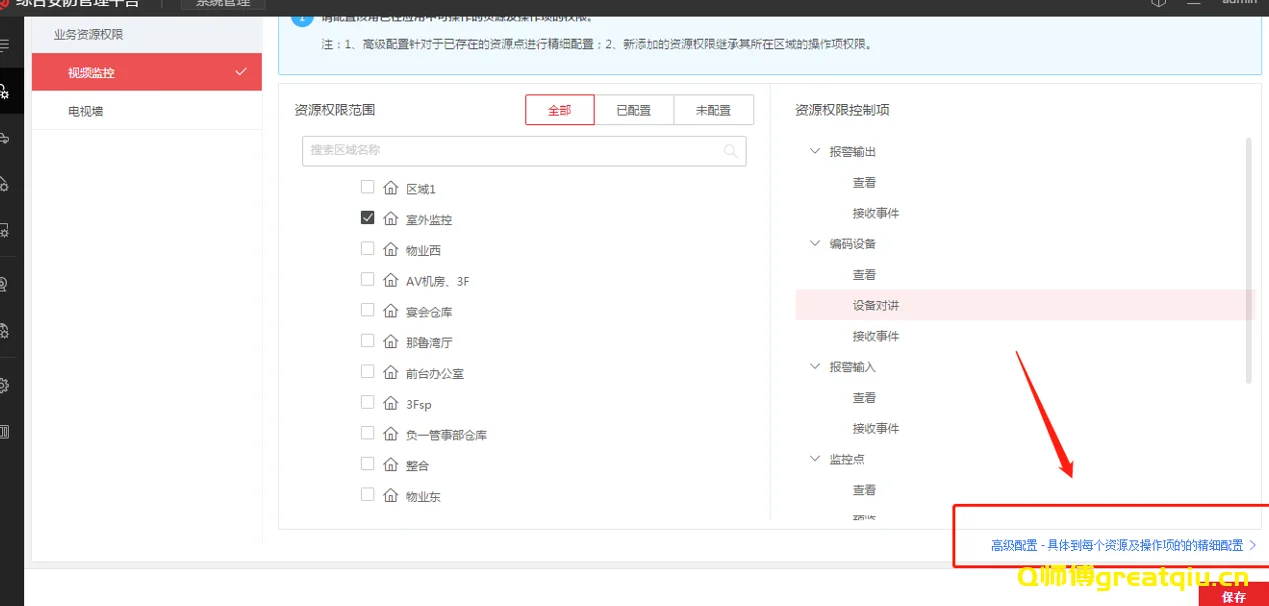
Task: Enable the 前台办公室 checkbox
Action: [368, 372]
